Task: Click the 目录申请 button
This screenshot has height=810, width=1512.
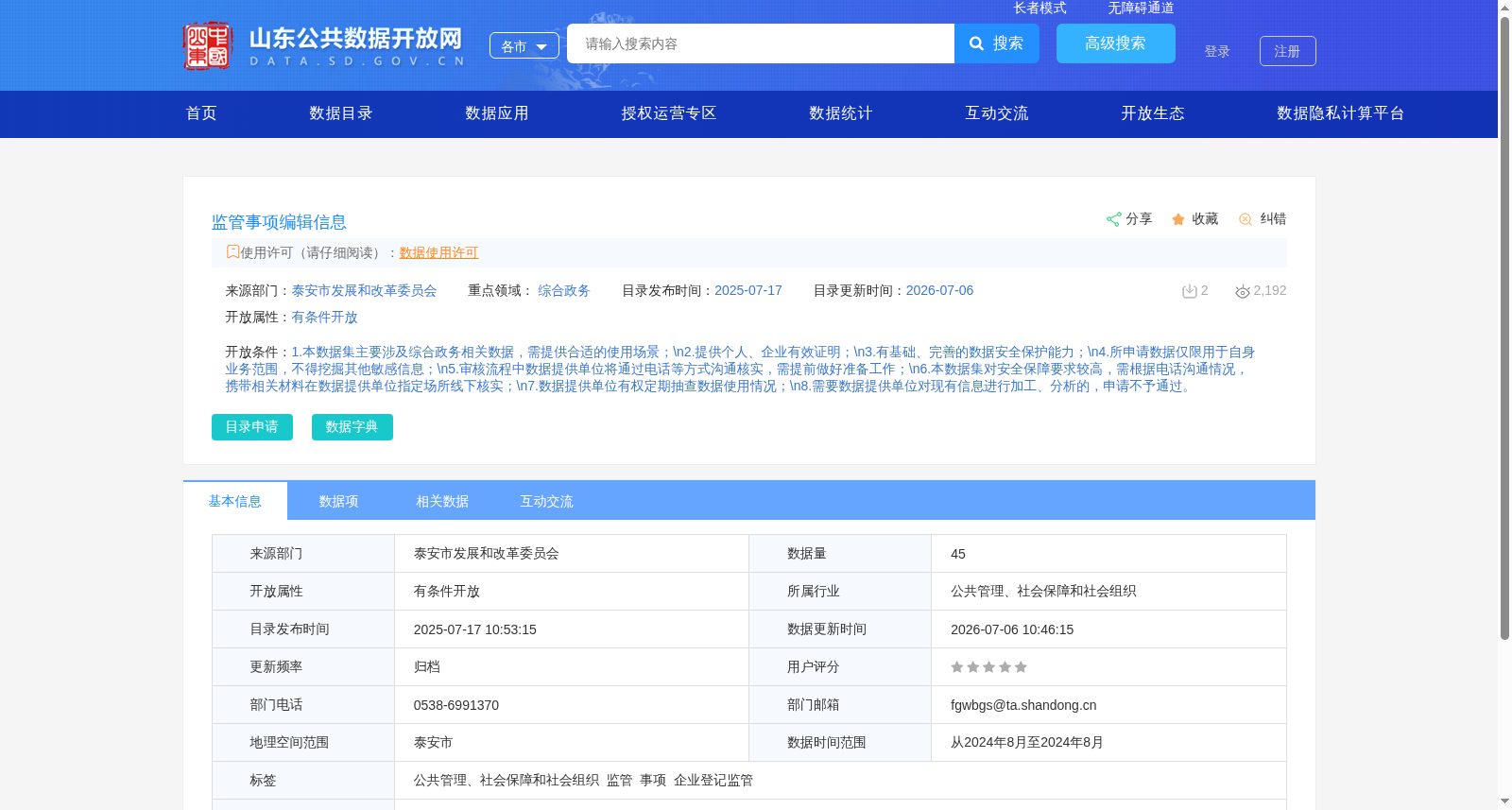Action: 252,427
